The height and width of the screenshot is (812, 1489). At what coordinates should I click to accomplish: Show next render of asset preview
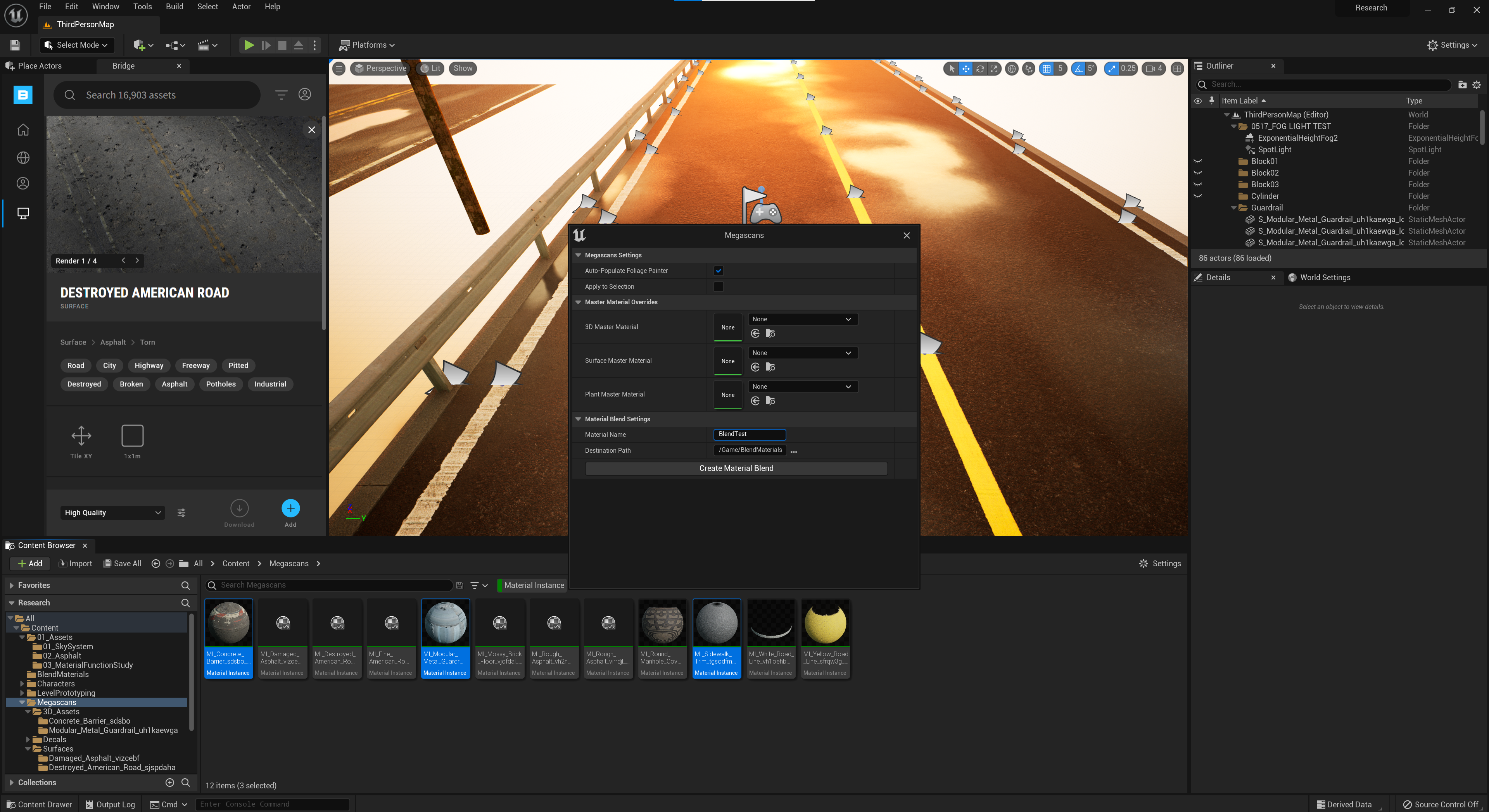pyautogui.click(x=137, y=260)
